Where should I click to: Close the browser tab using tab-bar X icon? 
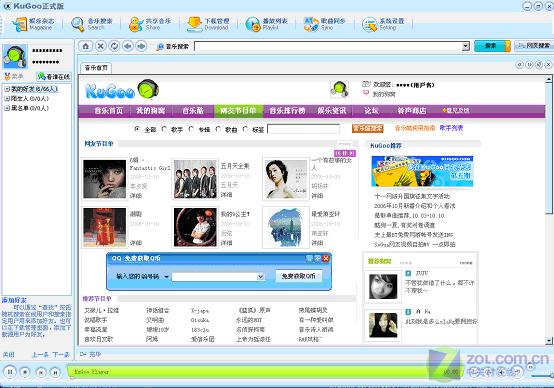(x=548, y=64)
